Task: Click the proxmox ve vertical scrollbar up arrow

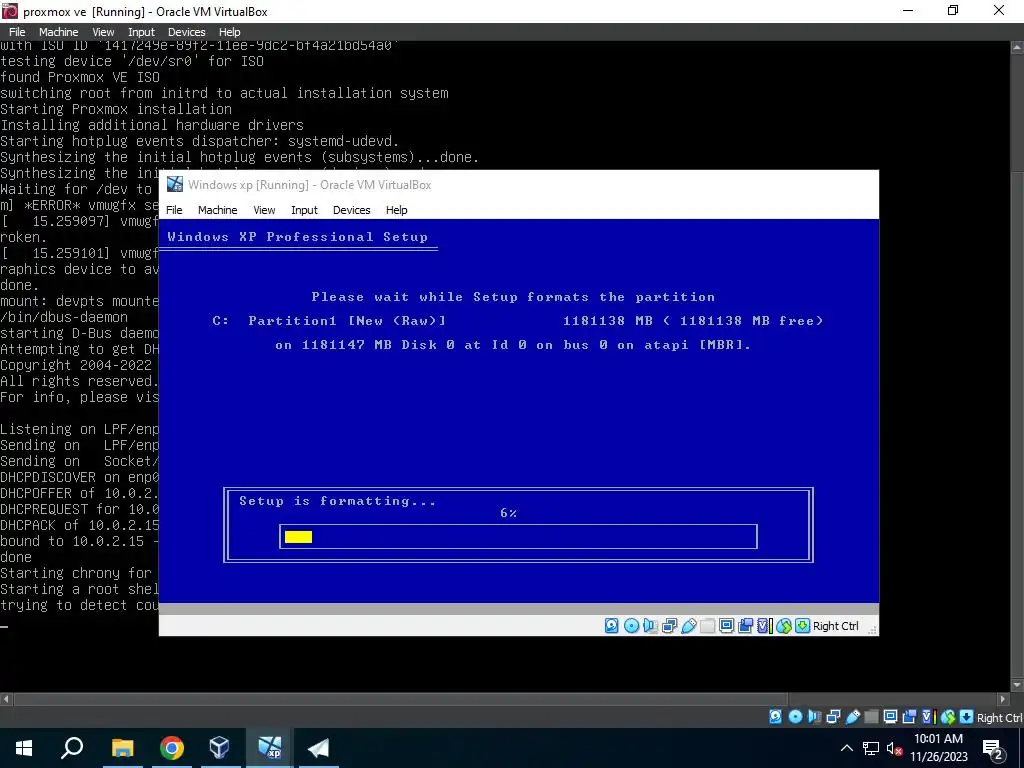Action: pos(1017,47)
